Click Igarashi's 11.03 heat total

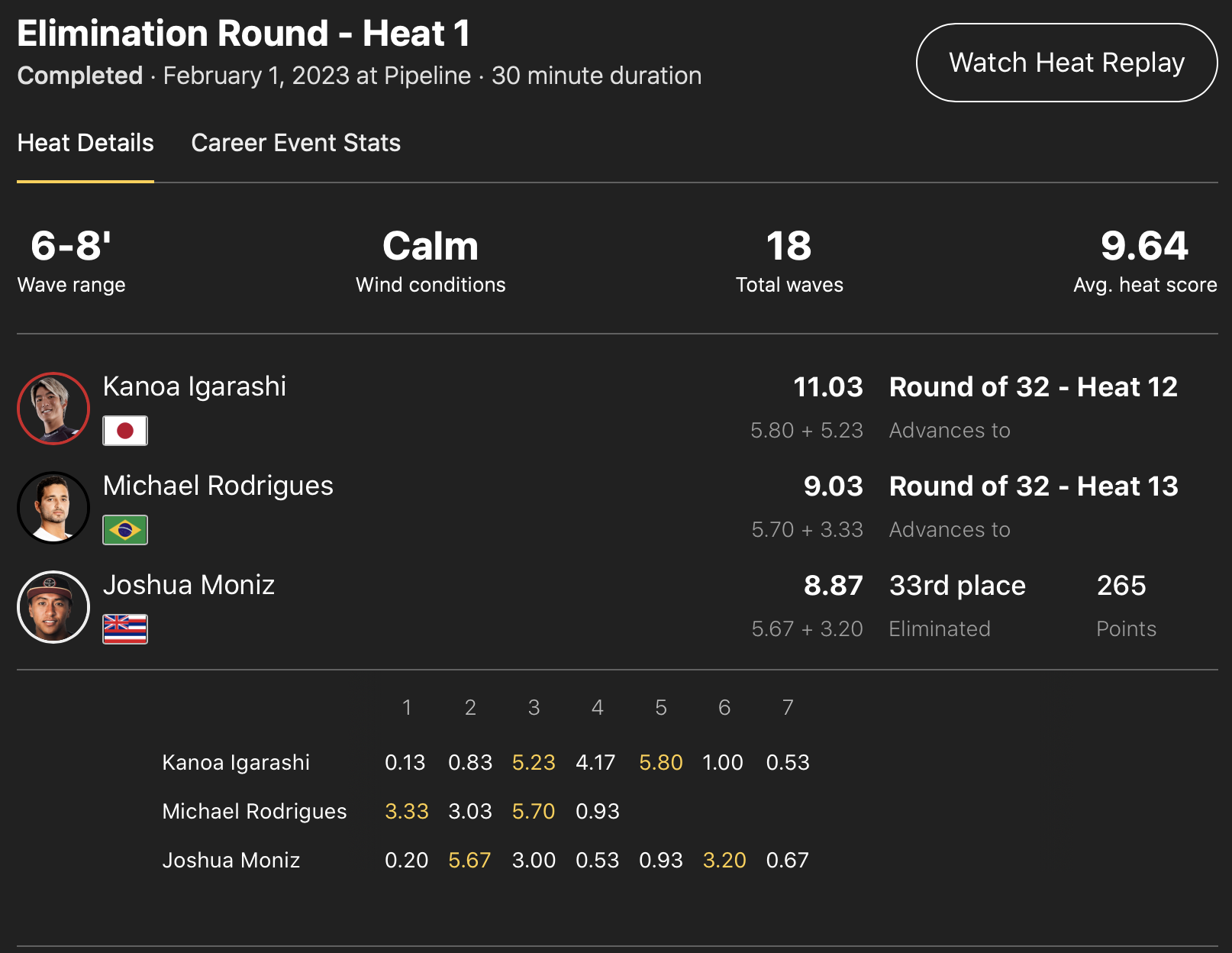[x=827, y=387]
